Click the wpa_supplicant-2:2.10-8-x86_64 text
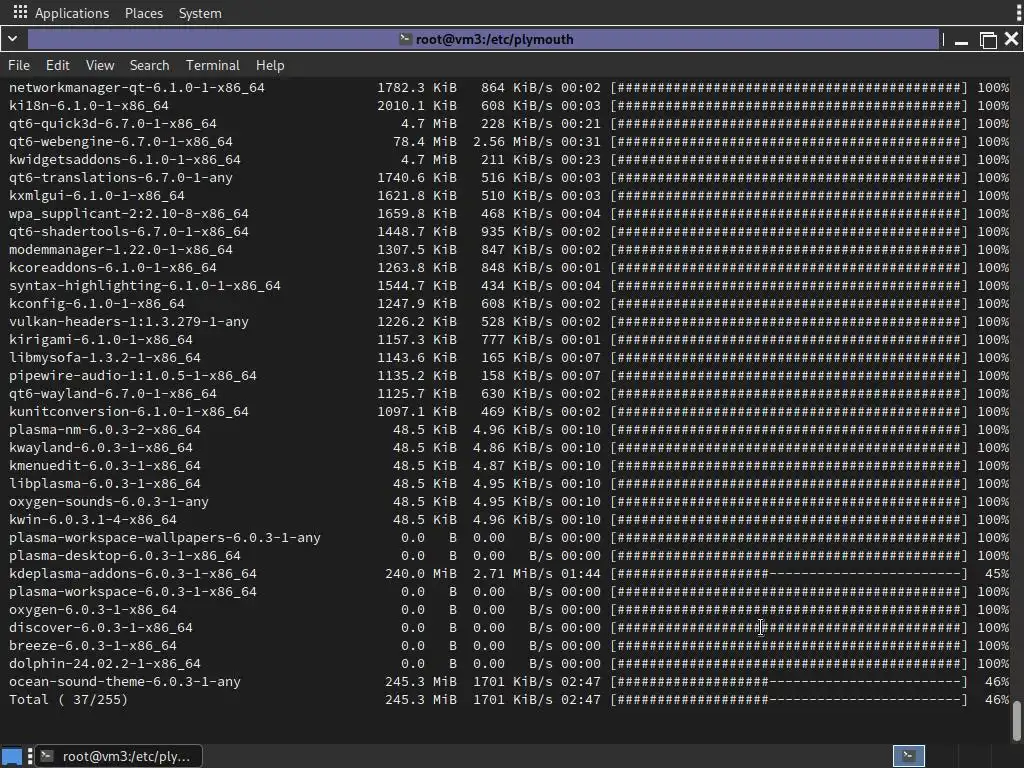The width and height of the screenshot is (1024, 768). pyautogui.click(x=129, y=214)
